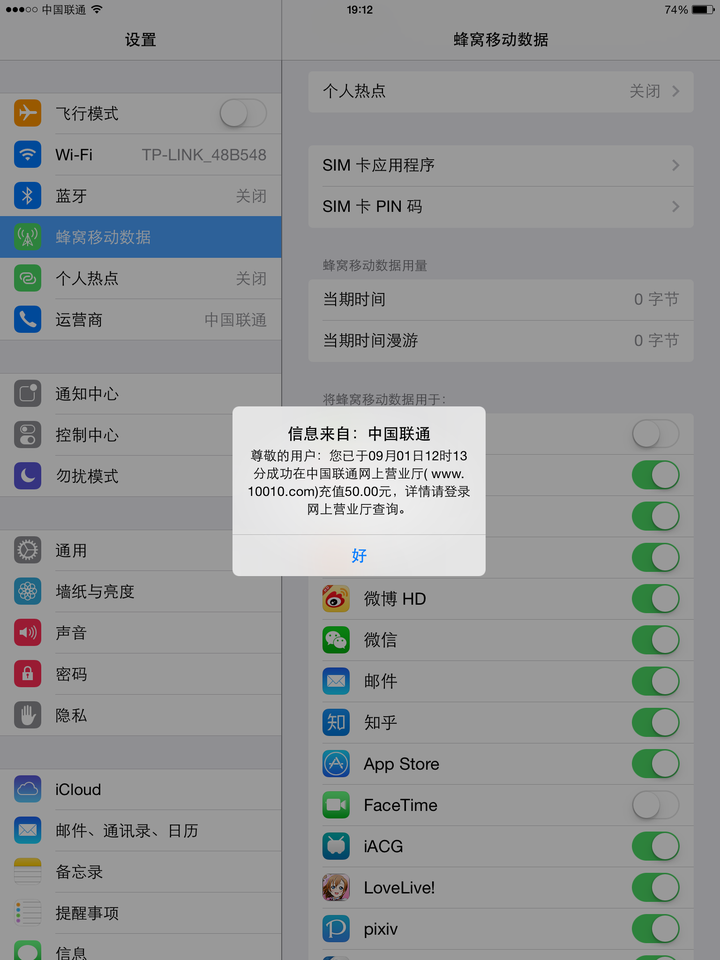Tap the WeChat (微信) icon

336,640
